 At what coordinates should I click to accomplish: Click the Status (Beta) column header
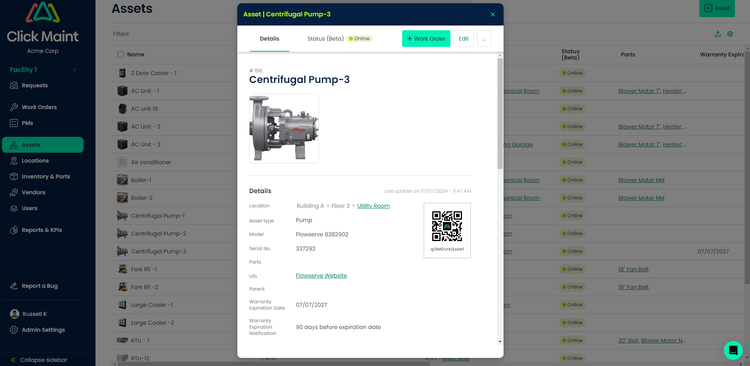coord(571,55)
